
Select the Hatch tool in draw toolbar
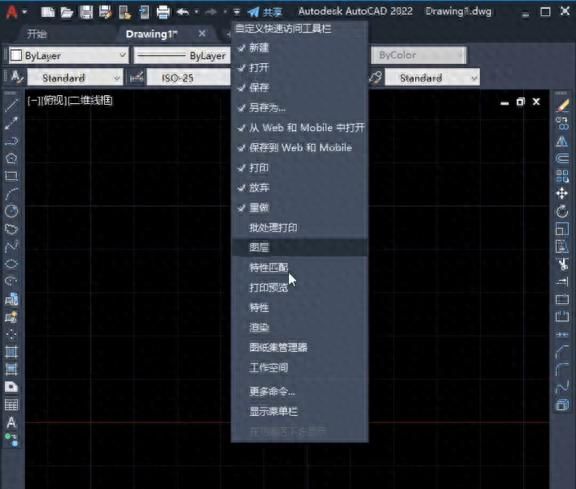point(11,352)
